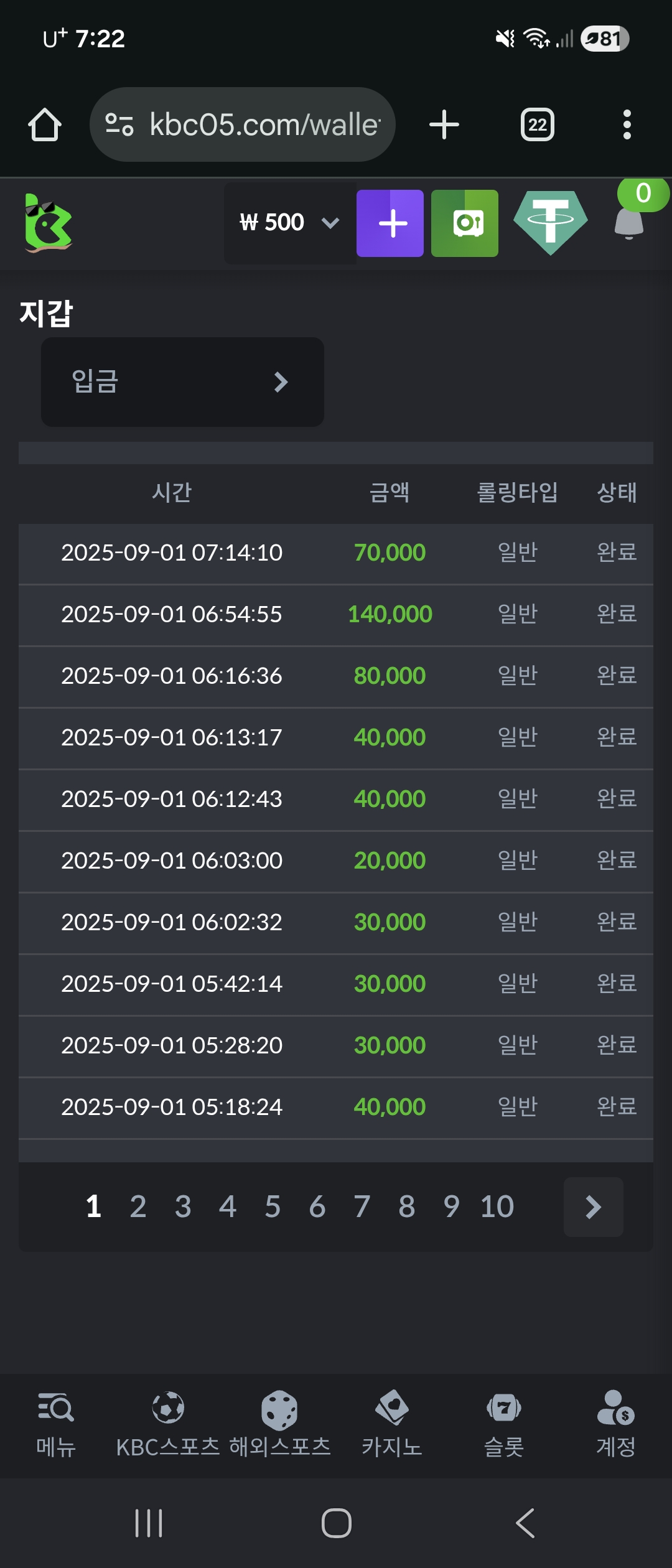The image size is (672, 1568).
Task: Tap the Tether coin icon
Action: click(x=550, y=222)
